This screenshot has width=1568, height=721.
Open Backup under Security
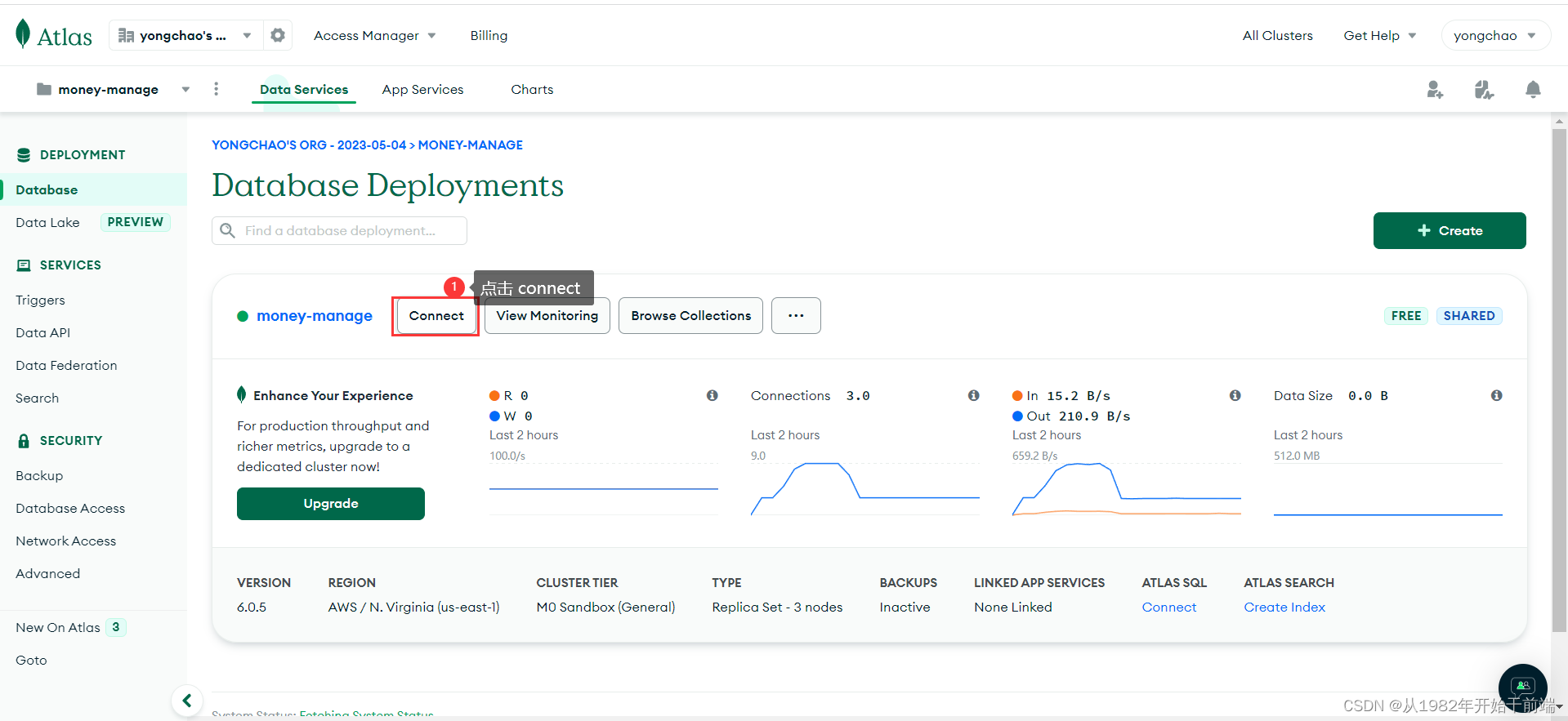pos(39,475)
